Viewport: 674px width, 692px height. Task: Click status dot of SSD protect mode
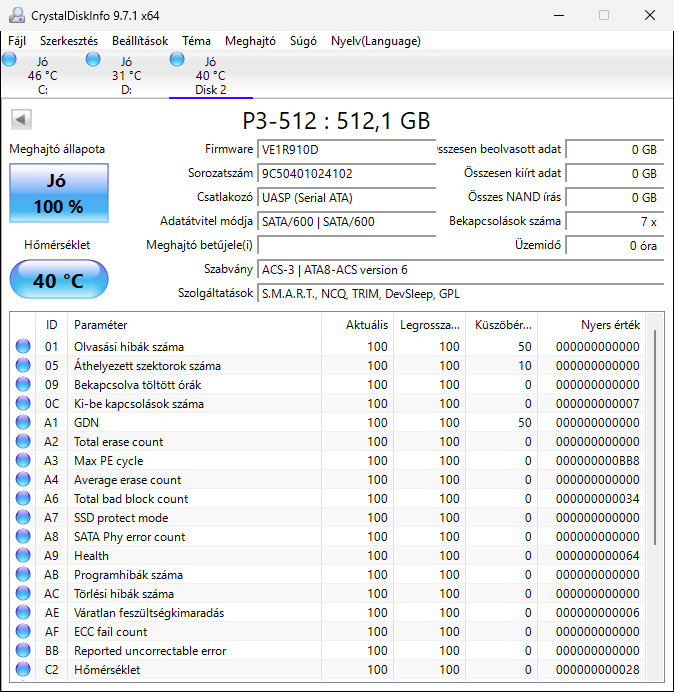(23, 517)
